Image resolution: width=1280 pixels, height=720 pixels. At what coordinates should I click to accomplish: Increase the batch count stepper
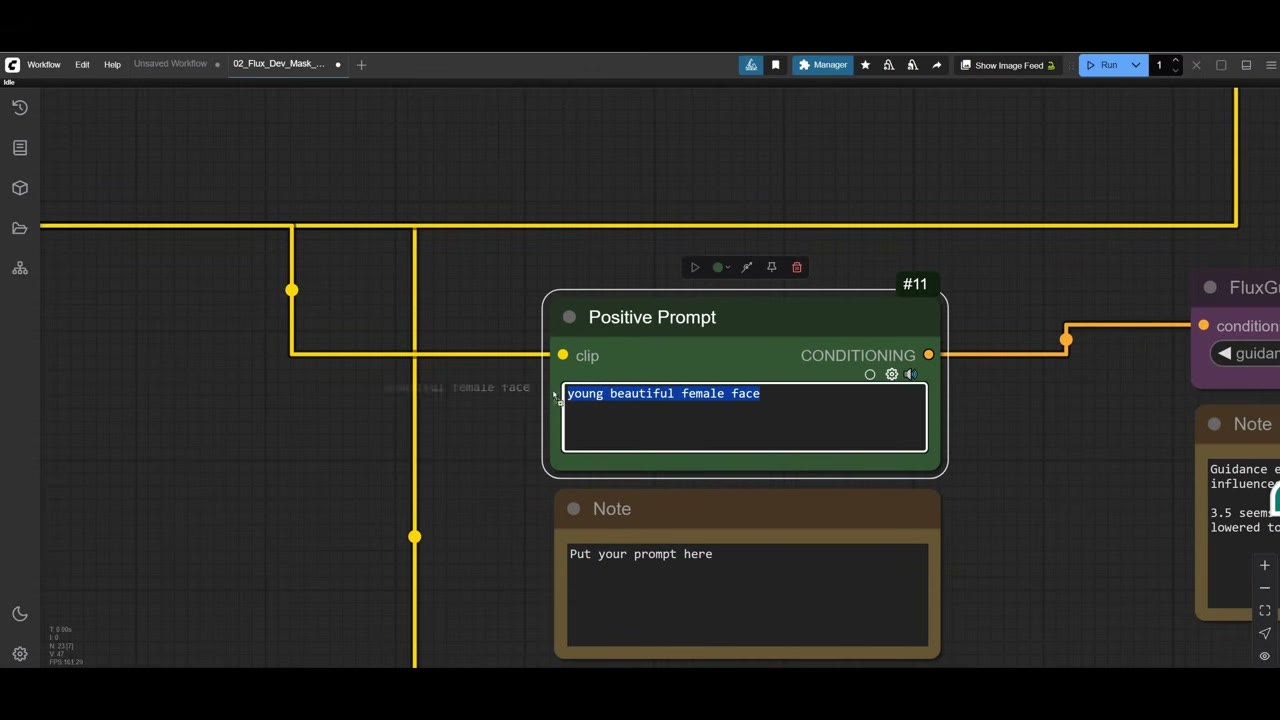(1175, 61)
